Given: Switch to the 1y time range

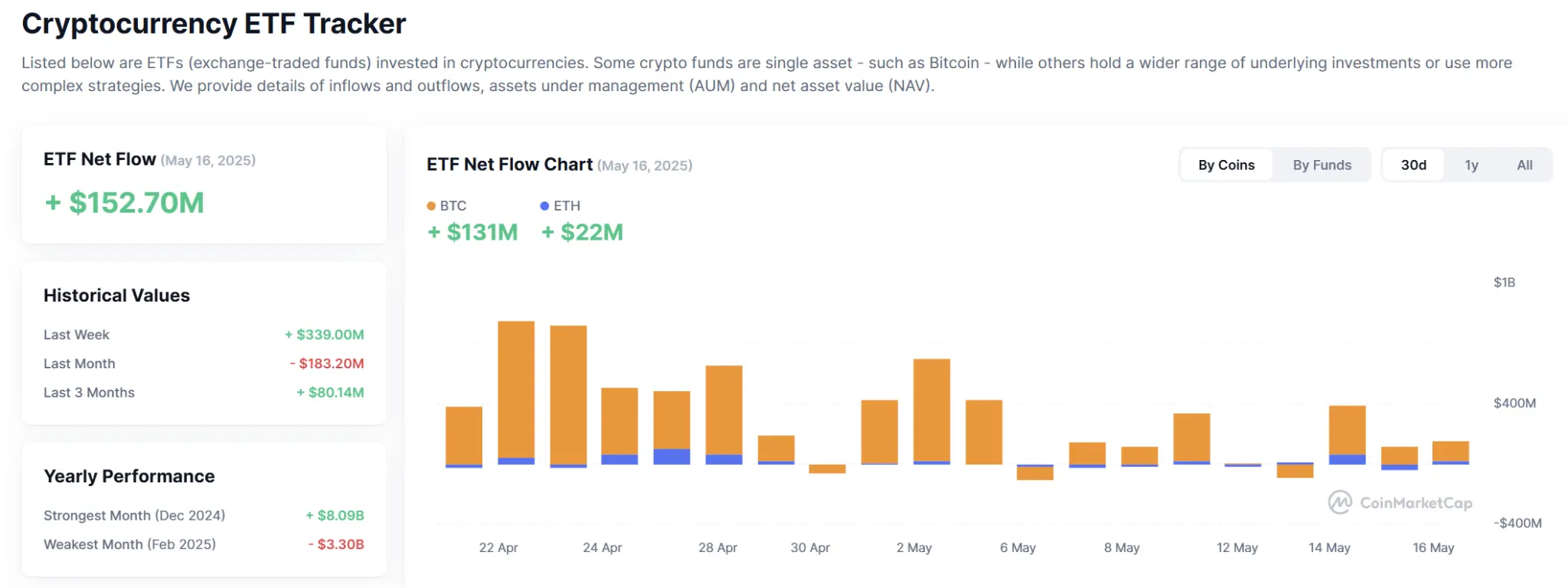Looking at the screenshot, I should pos(1471,165).
